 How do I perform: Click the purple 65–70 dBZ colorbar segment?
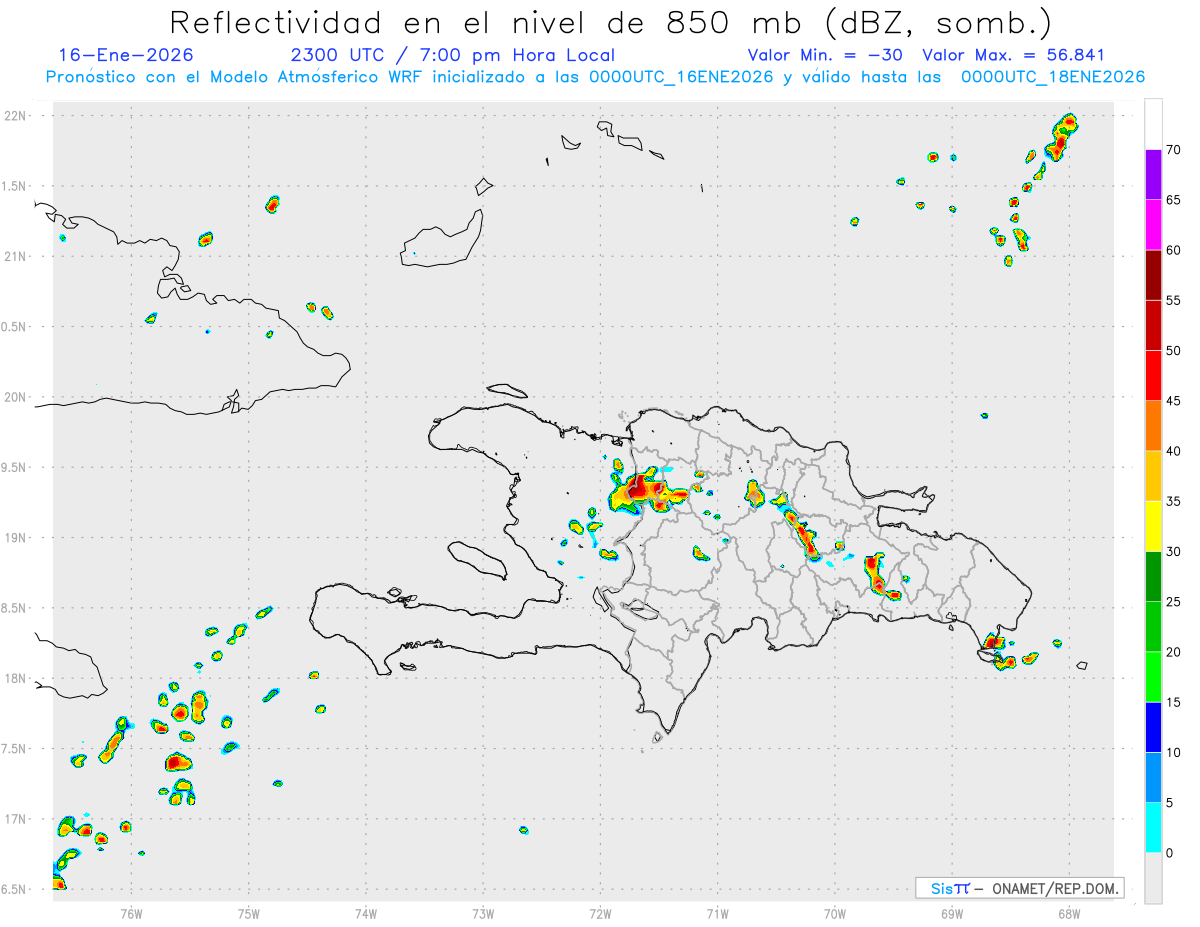(1153, 175)
